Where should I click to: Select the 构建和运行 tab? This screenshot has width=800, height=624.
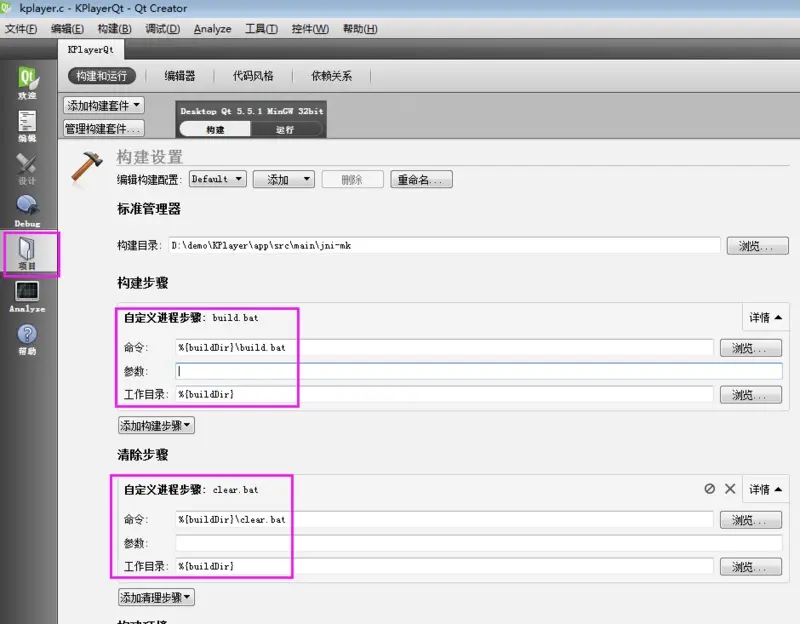click(x=102, y=76)
